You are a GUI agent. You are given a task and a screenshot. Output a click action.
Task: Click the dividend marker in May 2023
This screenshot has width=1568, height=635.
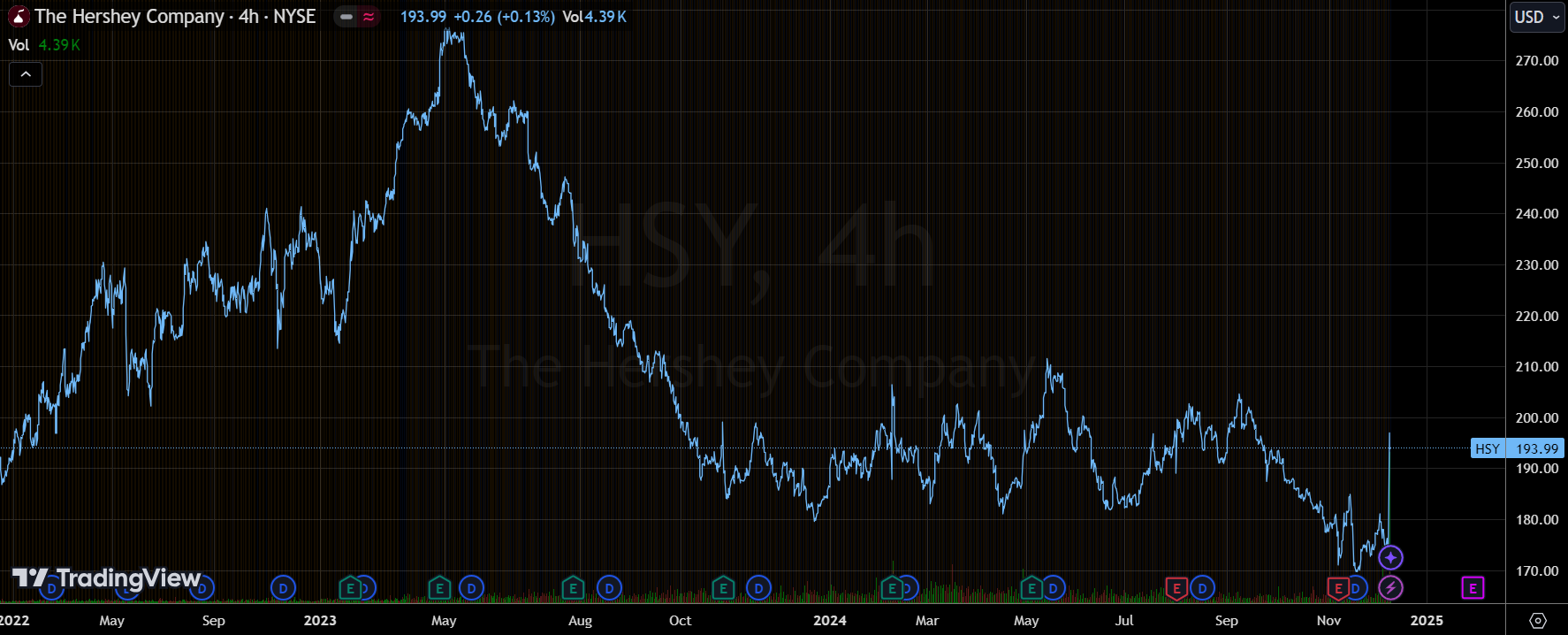(x=471, y=587)
